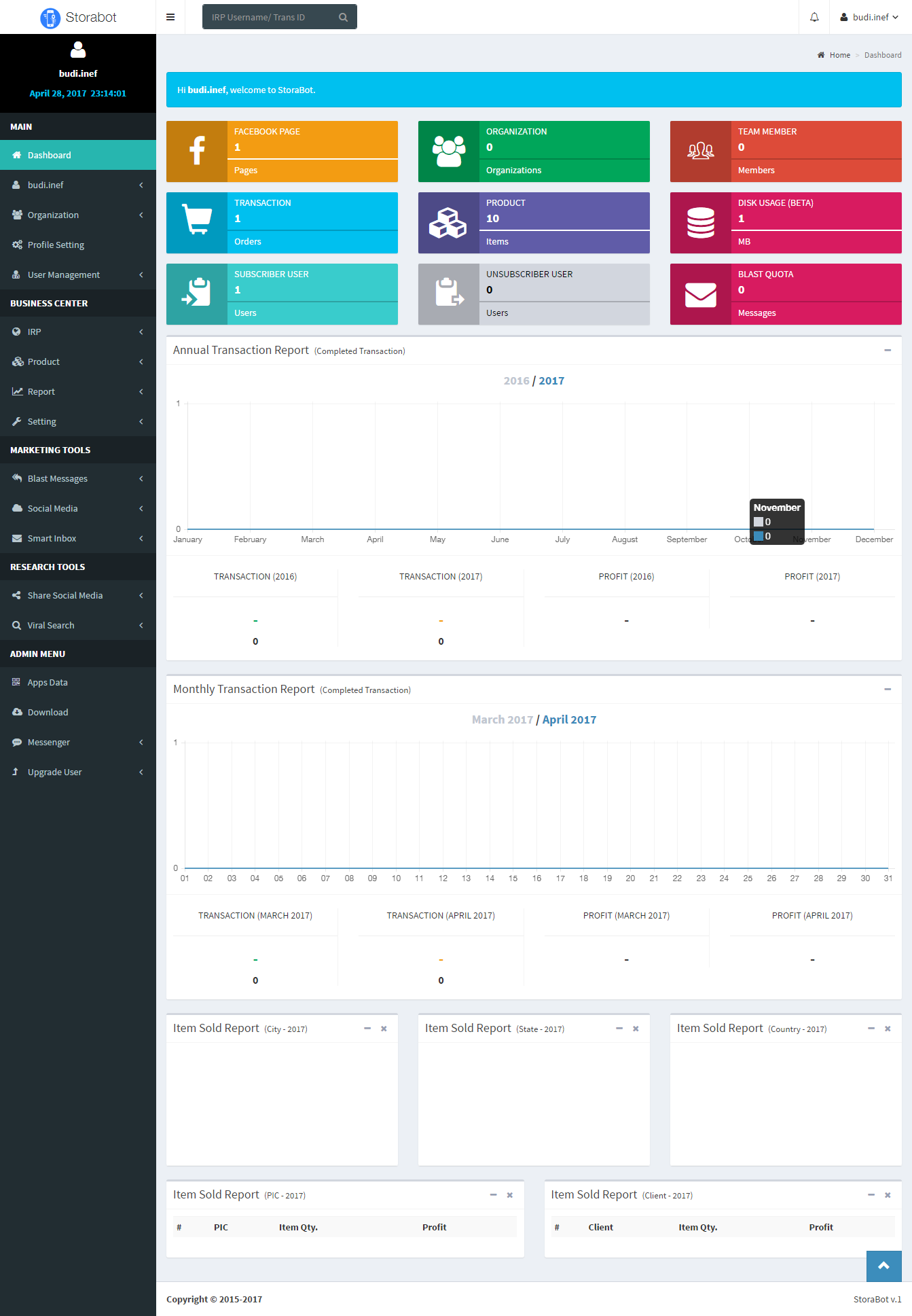Click the Download cloud icon
912x1316 pixels.
point(17,712)
